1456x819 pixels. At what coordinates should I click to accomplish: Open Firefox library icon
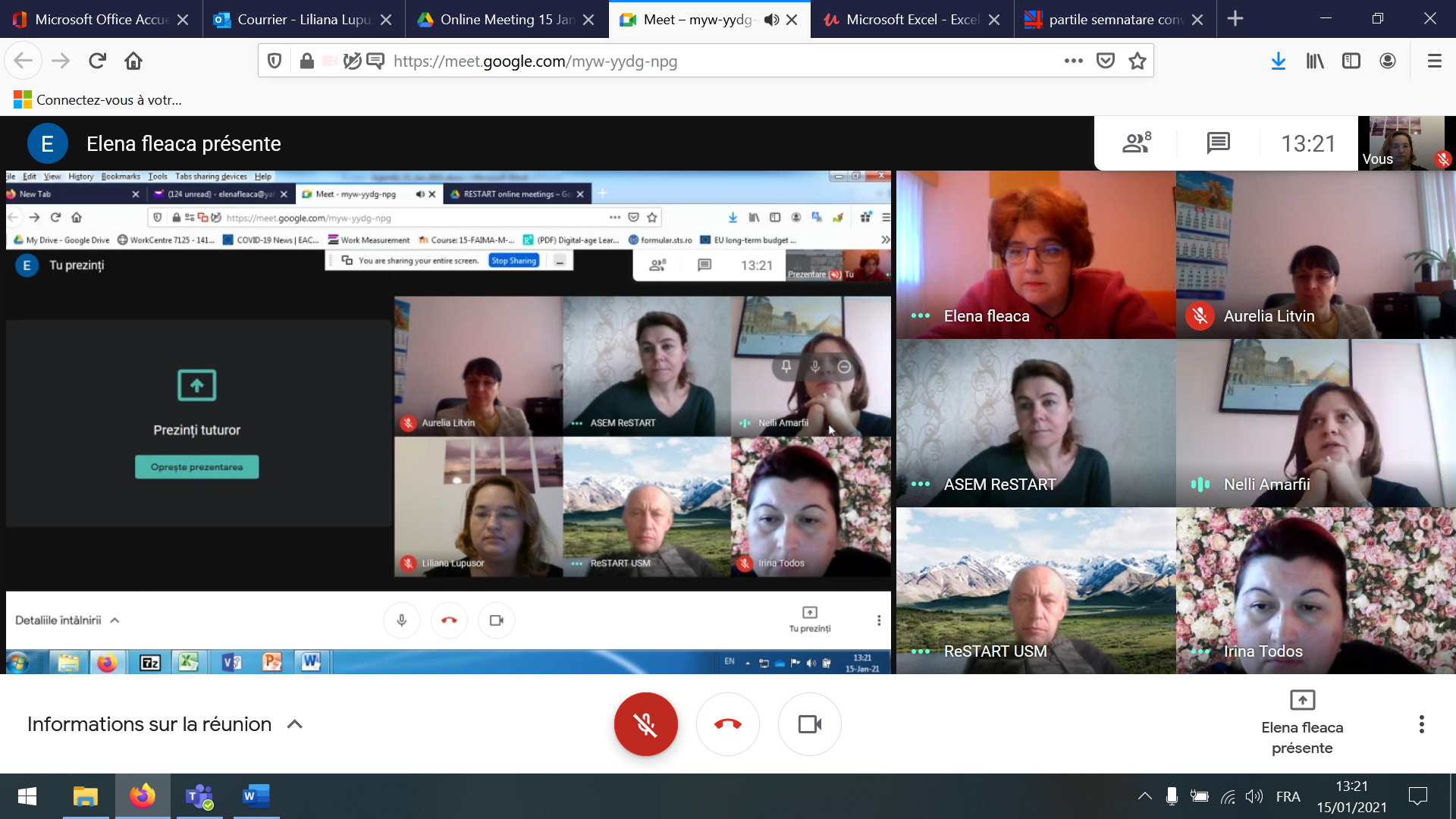[x=1314, y=61]
